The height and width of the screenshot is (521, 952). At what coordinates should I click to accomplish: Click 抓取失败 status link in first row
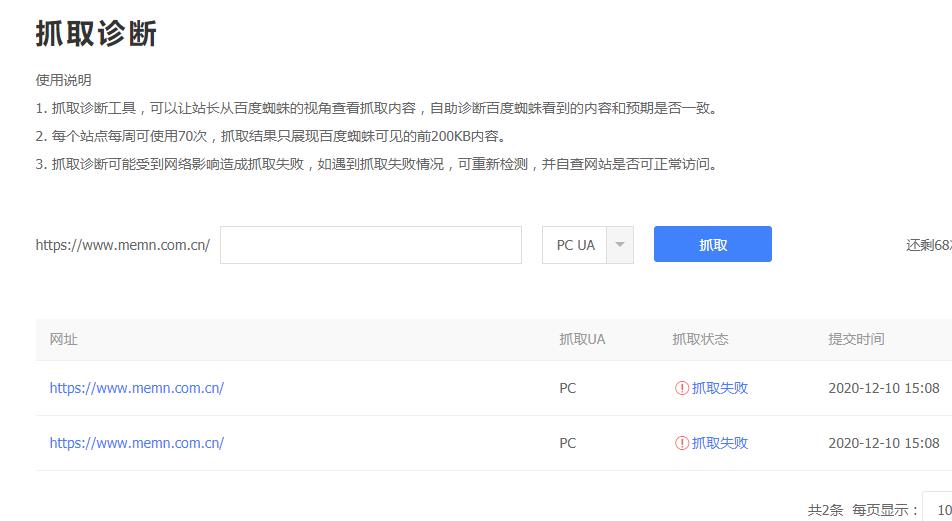click(719, 388)
